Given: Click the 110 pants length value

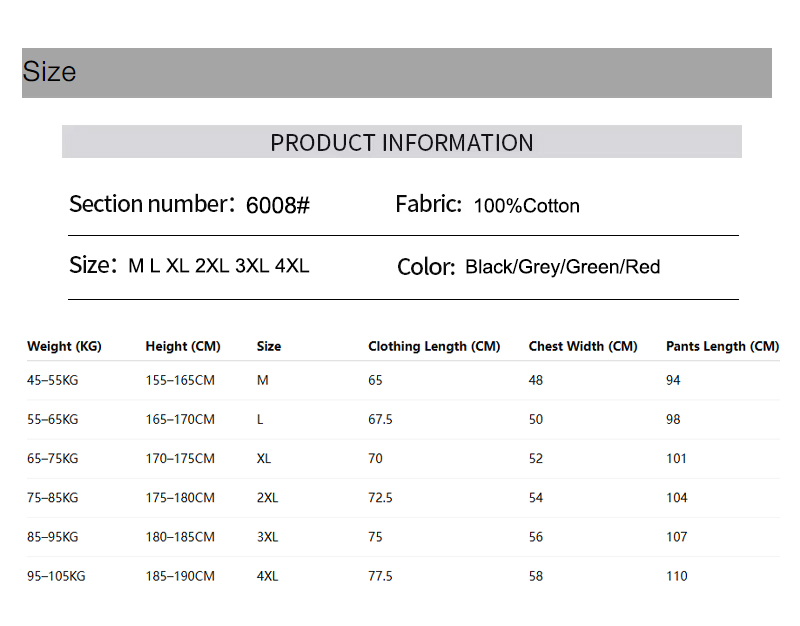Looking at the screenshot, I should (676, 576).
